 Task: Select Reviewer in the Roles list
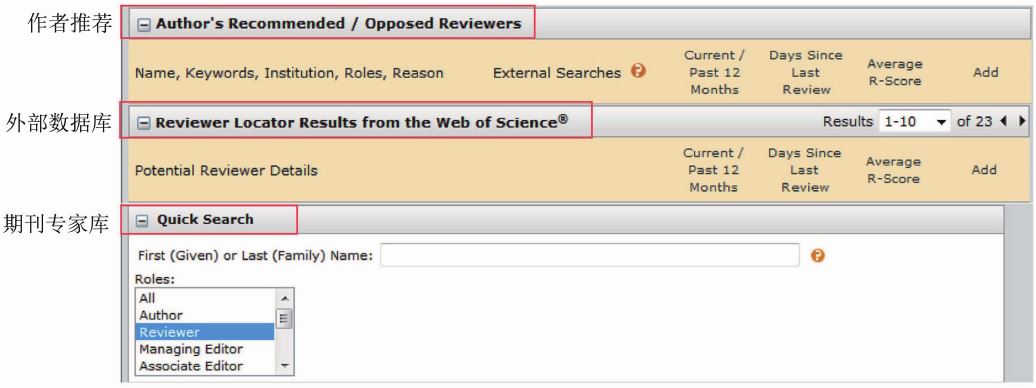[205, 332]
